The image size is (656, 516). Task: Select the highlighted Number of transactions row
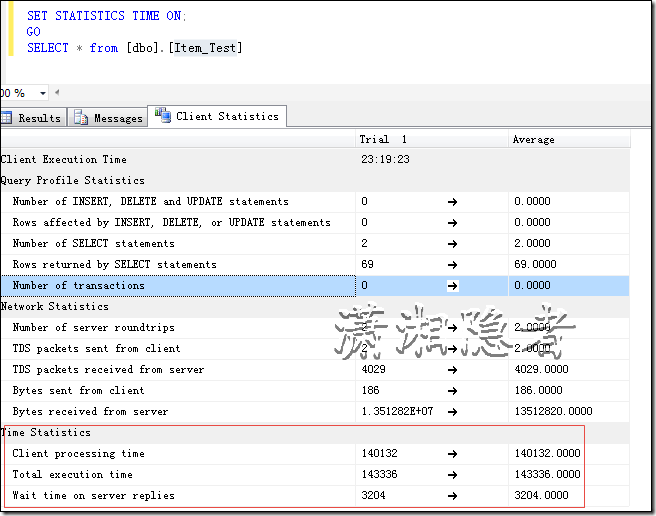(x=78, y=285)
